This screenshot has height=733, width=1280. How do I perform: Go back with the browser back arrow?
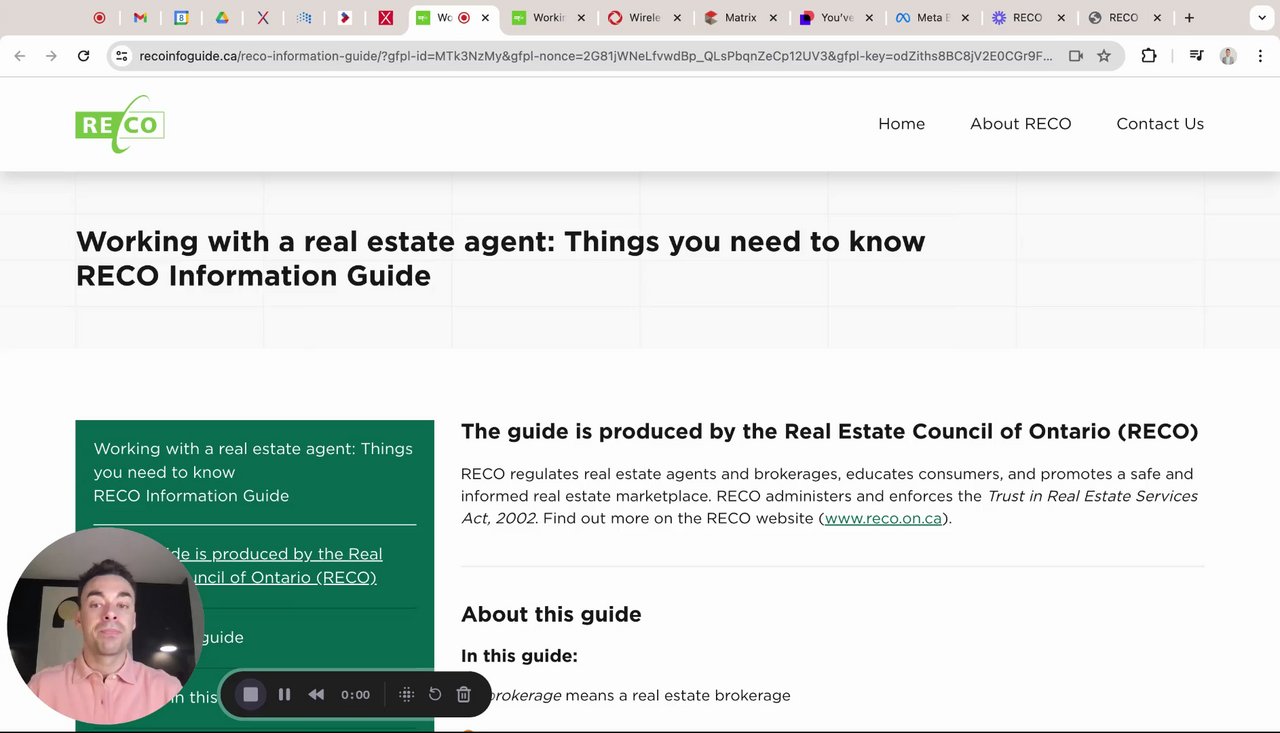point(20,56)
